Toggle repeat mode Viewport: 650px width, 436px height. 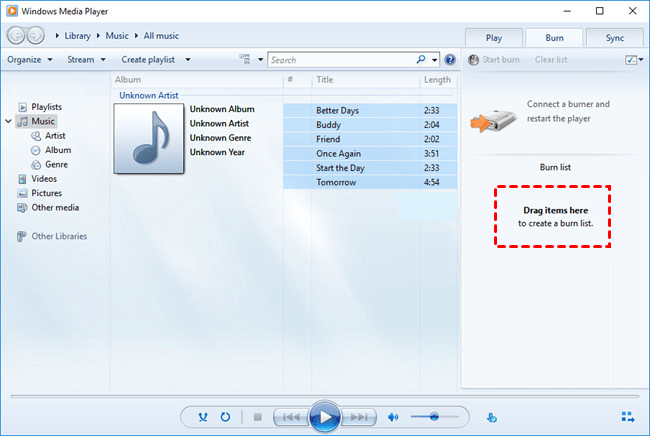225,417
